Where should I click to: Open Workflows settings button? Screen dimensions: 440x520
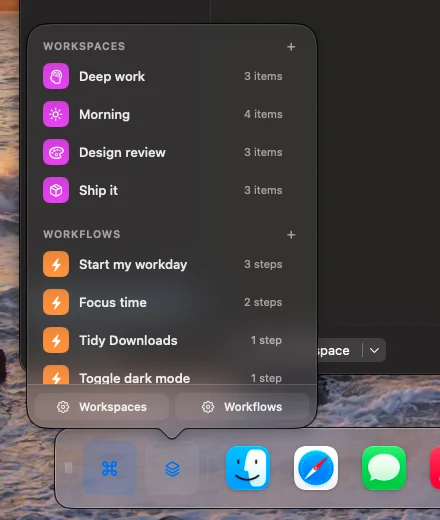click(x=242, y=407)
